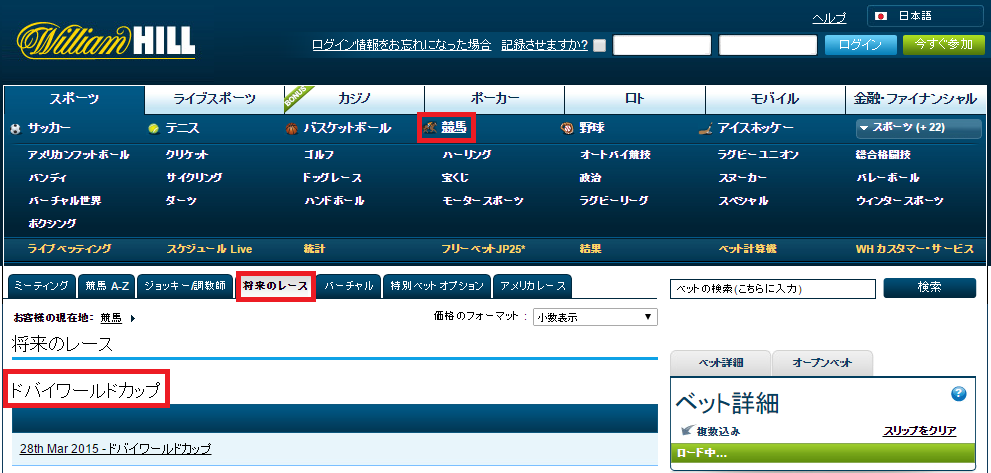The image size is (991, 473).
Task: Open the 日本語 language selector
Action: (924, 16)
